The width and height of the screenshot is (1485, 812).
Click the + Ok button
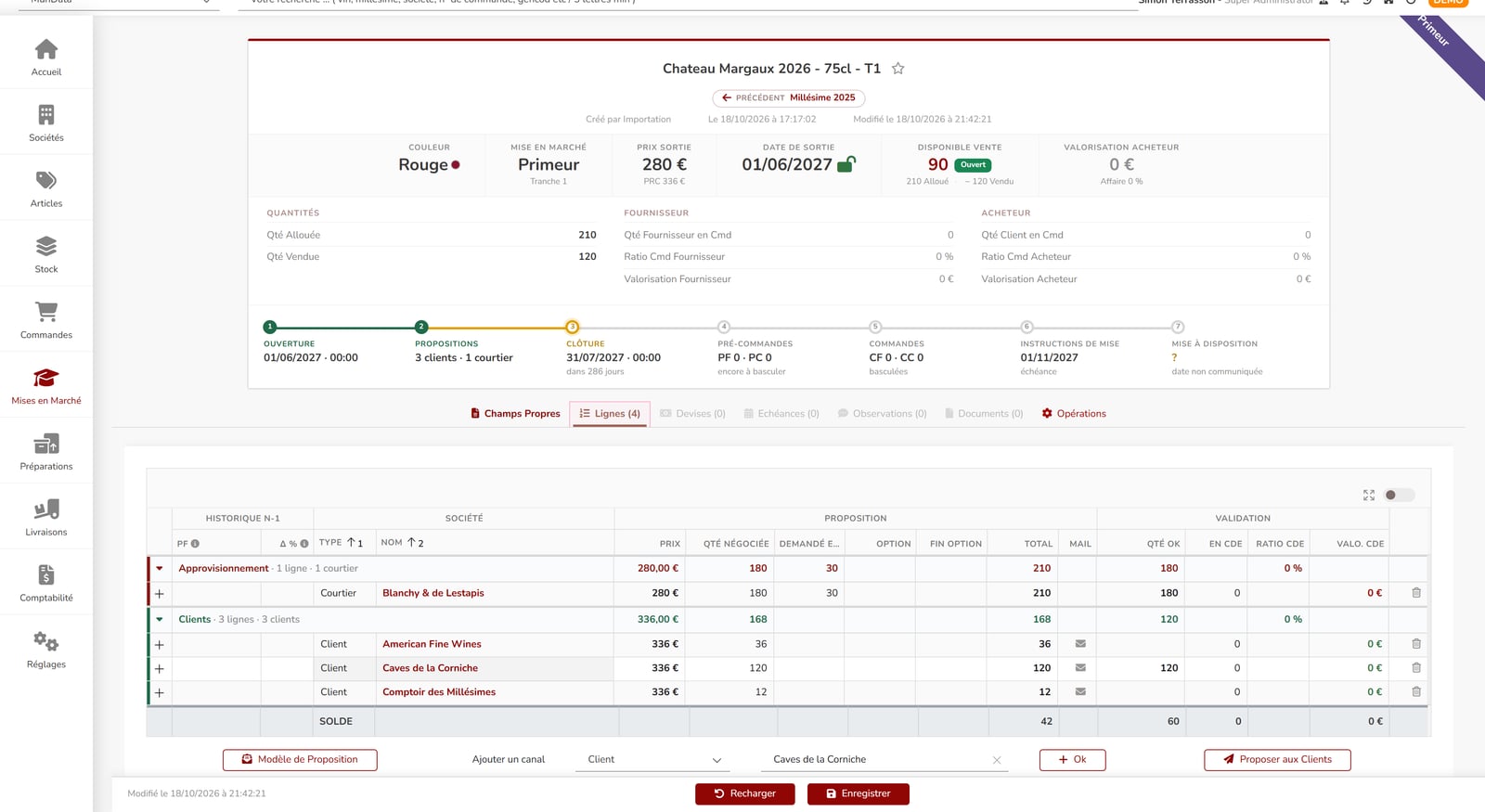click(1072, 760)
